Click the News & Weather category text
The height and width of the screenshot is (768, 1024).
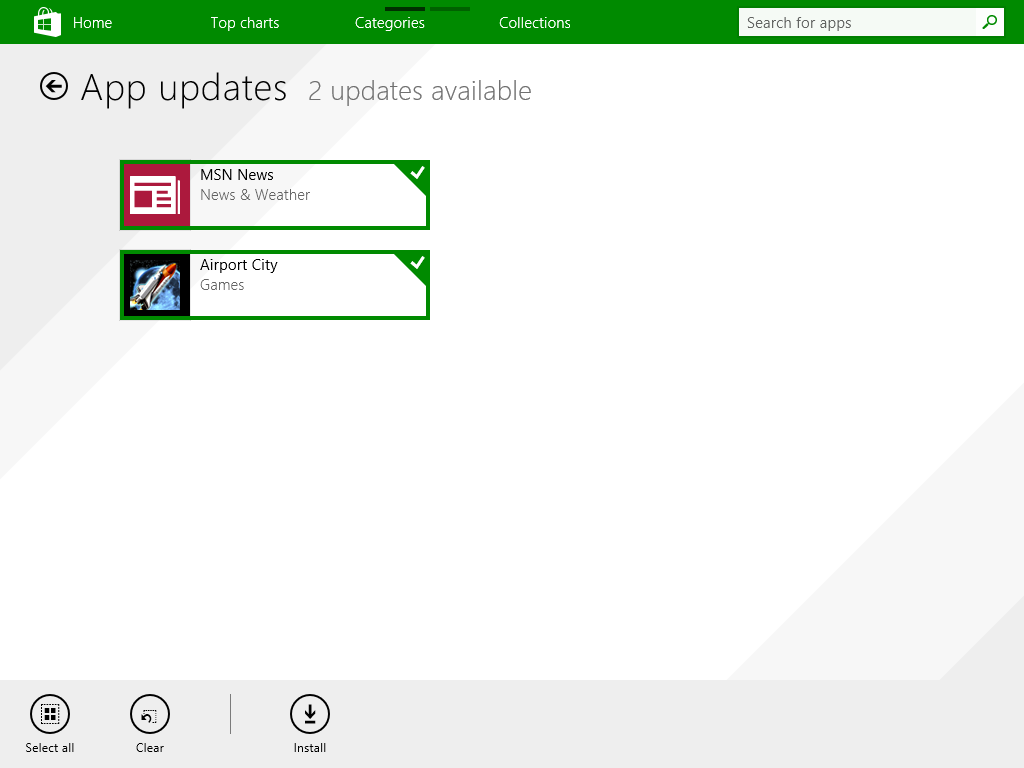click(x=255, y=195)
